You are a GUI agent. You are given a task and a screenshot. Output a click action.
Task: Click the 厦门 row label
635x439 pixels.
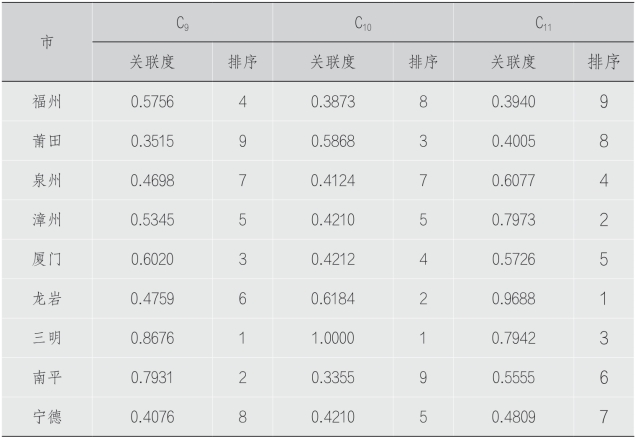47,259
